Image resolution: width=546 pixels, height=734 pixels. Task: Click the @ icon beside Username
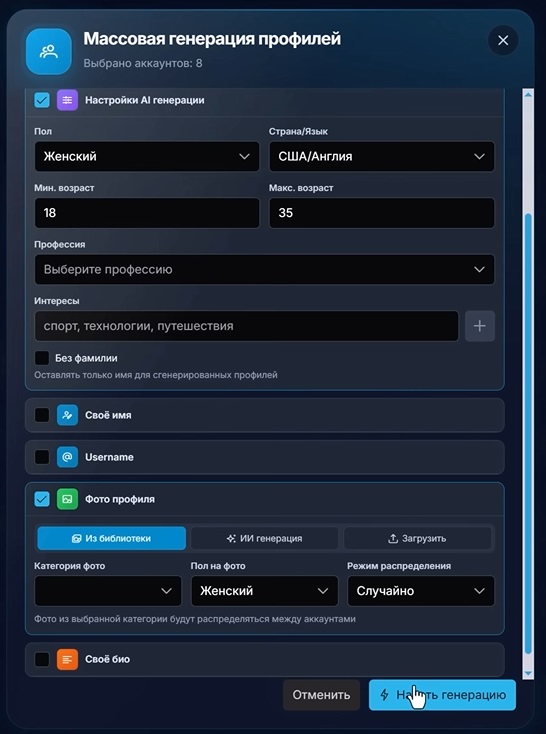[67, 457]
